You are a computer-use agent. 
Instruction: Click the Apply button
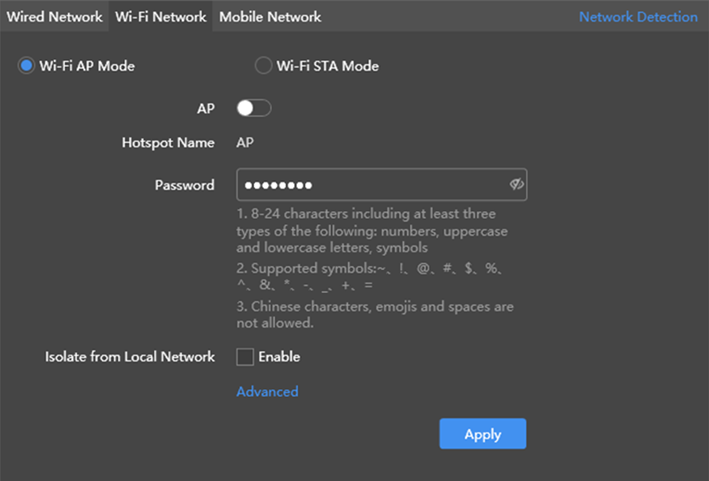[x=482, y=434]
